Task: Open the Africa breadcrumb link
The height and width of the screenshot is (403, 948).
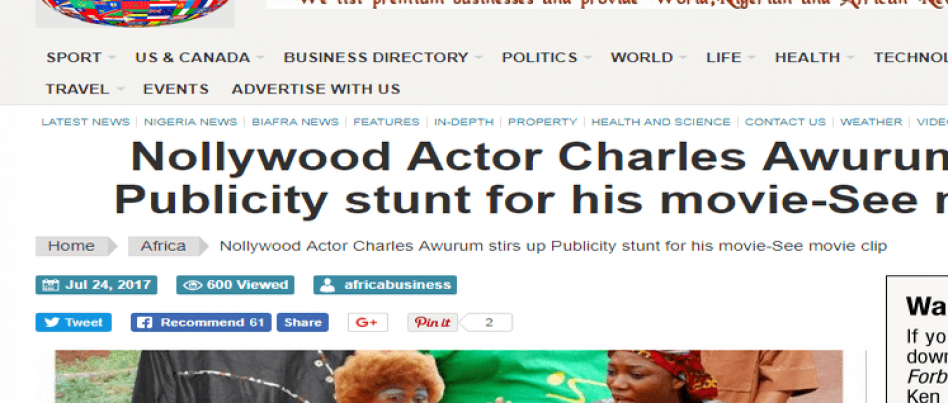Action: [x=163, y=246]
